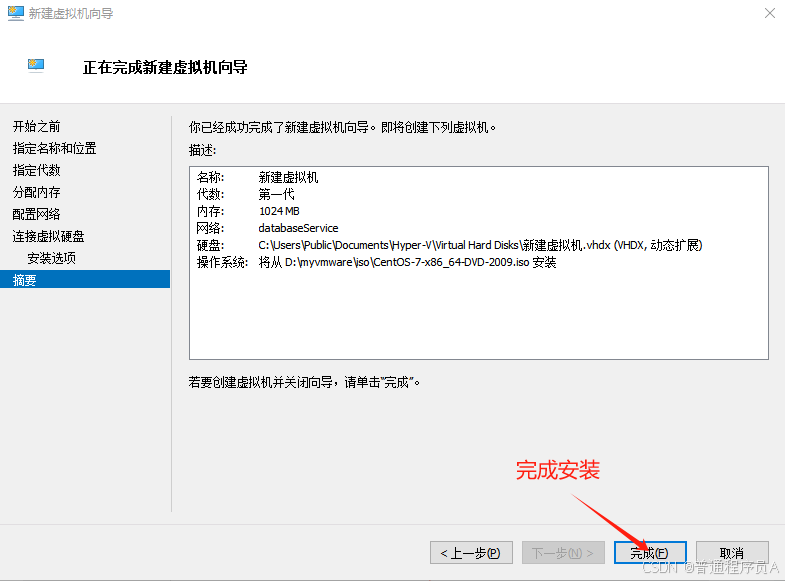
Task: Cancel the wizard with 取消
Action: tap(732, 552)
